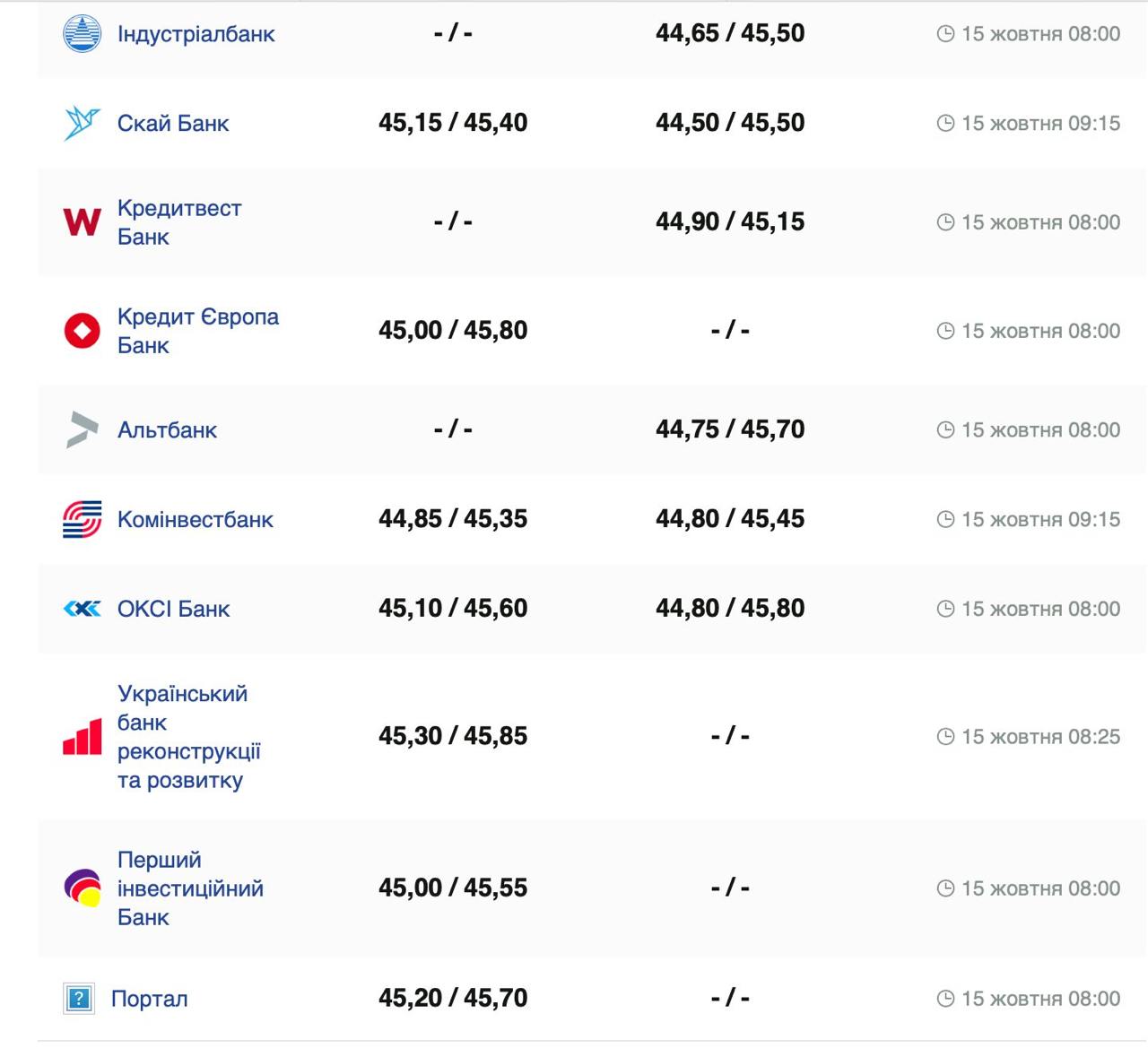
Task: Click the Комінвестбанк striped logo
Action: 82,519
